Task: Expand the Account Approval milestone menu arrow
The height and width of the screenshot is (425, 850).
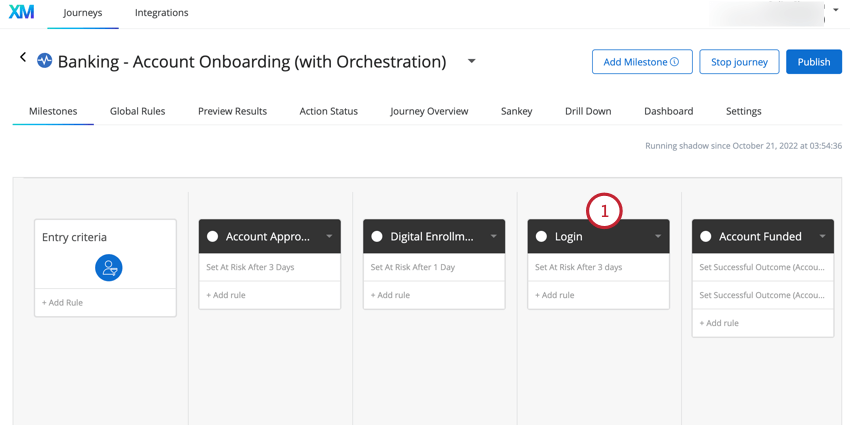Action: click(x=329, y=236)
